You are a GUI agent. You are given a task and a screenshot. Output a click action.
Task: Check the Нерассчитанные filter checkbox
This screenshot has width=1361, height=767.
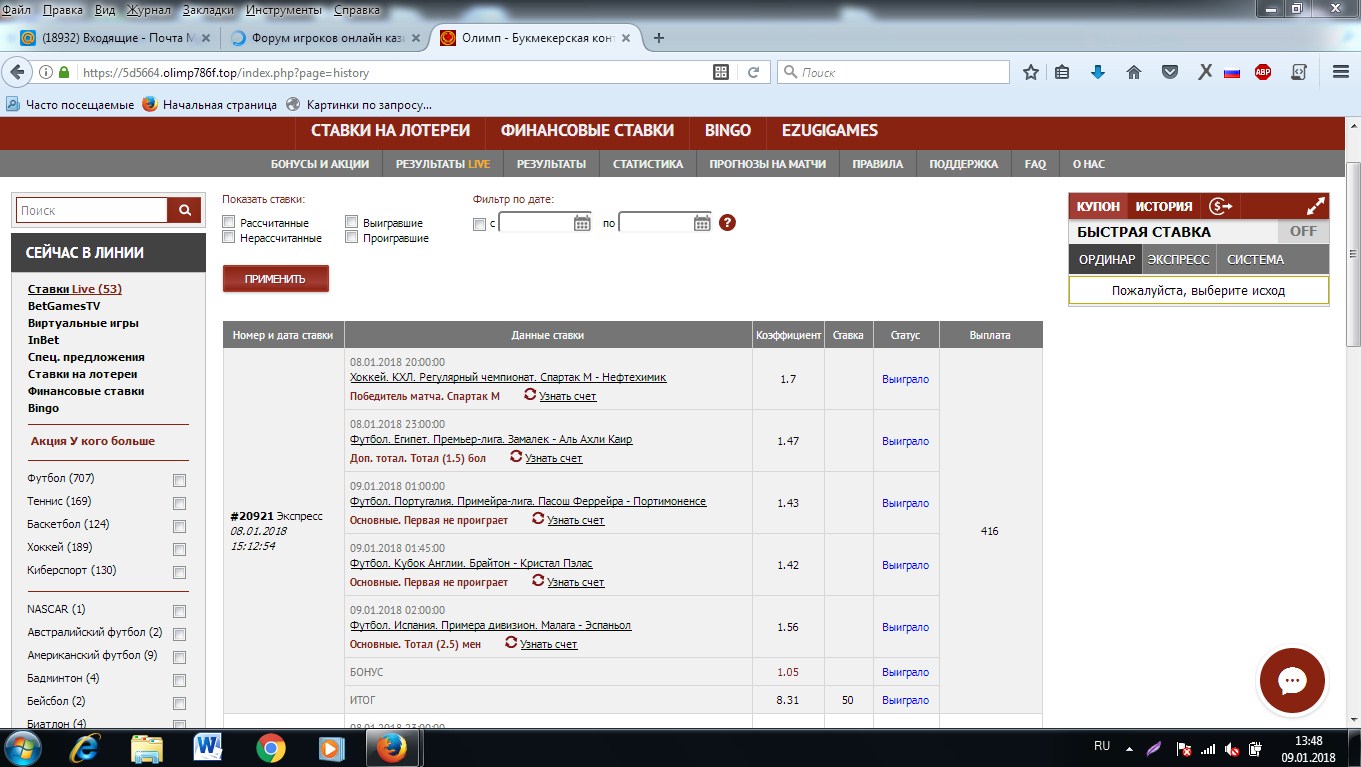229,238
